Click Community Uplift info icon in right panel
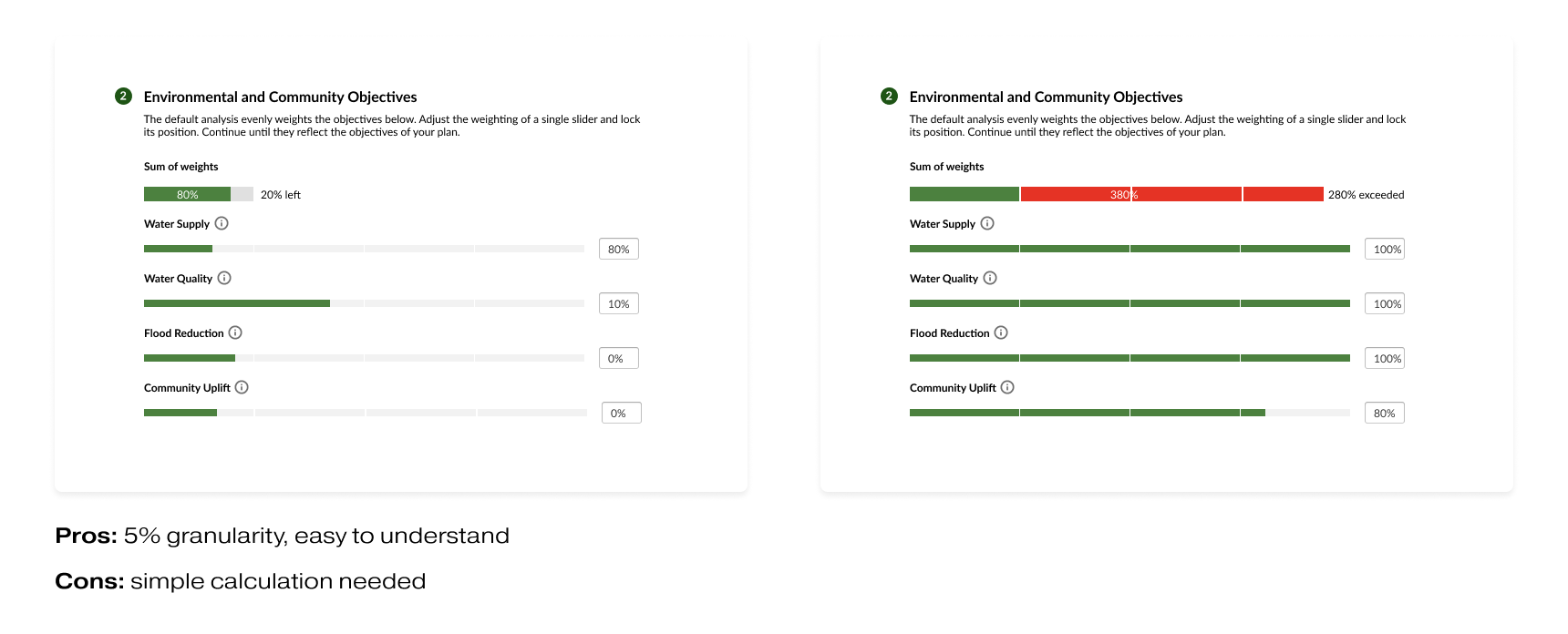Screen dimensions: 1568x634 pos(1007,387)
